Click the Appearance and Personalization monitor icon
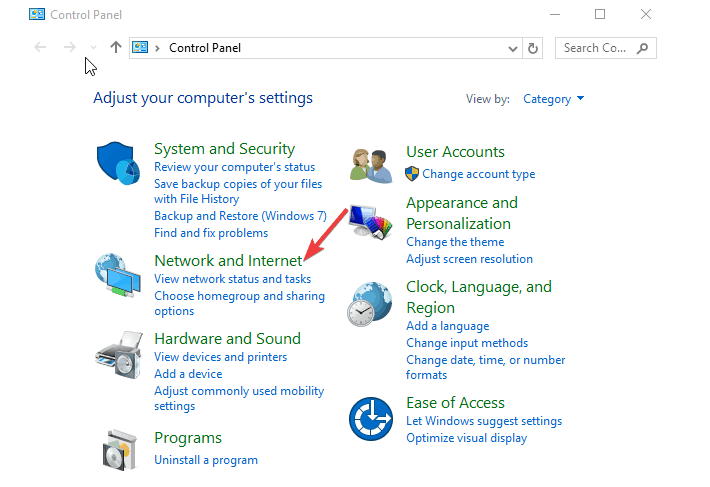The height and width of the screenshot is (487, 710). click(x=370, y=222)
